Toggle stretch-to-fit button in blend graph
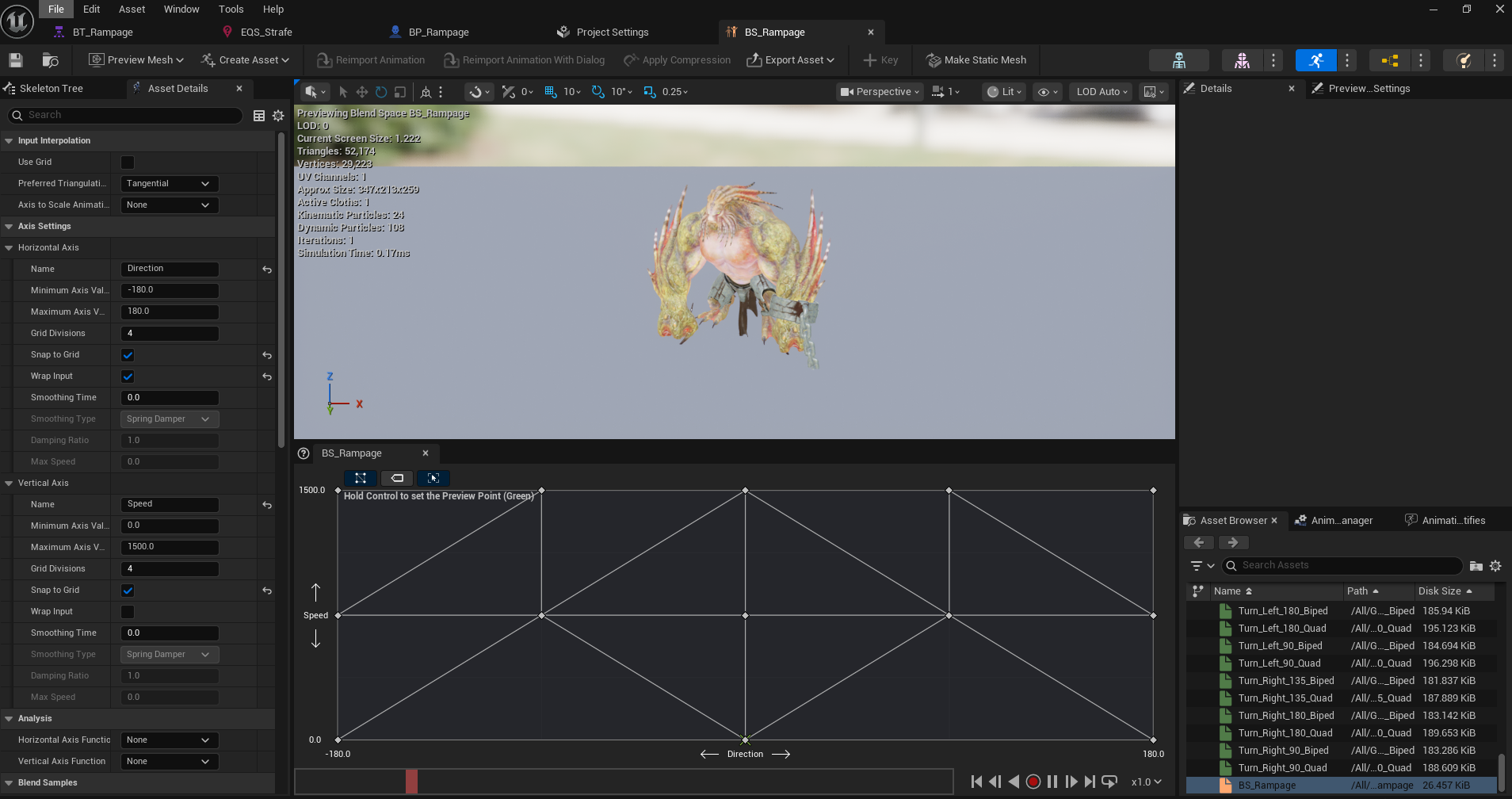The width and height of the screenshot is (1512, 799). click(433, 478)
